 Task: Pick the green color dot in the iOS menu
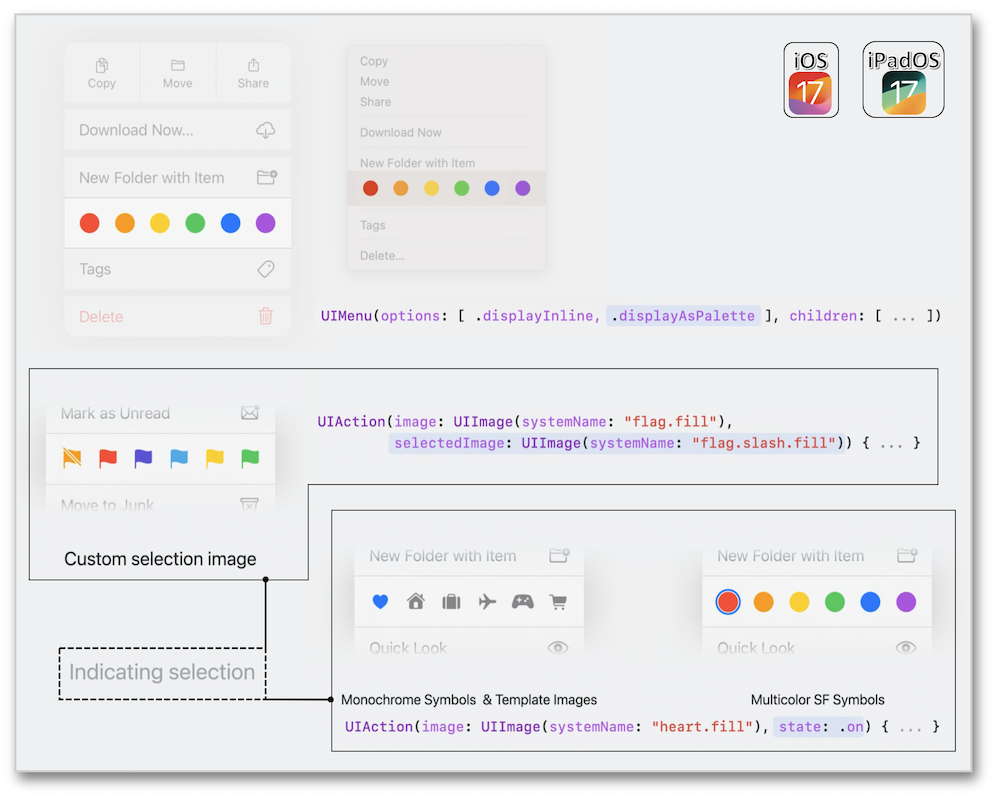[x=195, y=223]
